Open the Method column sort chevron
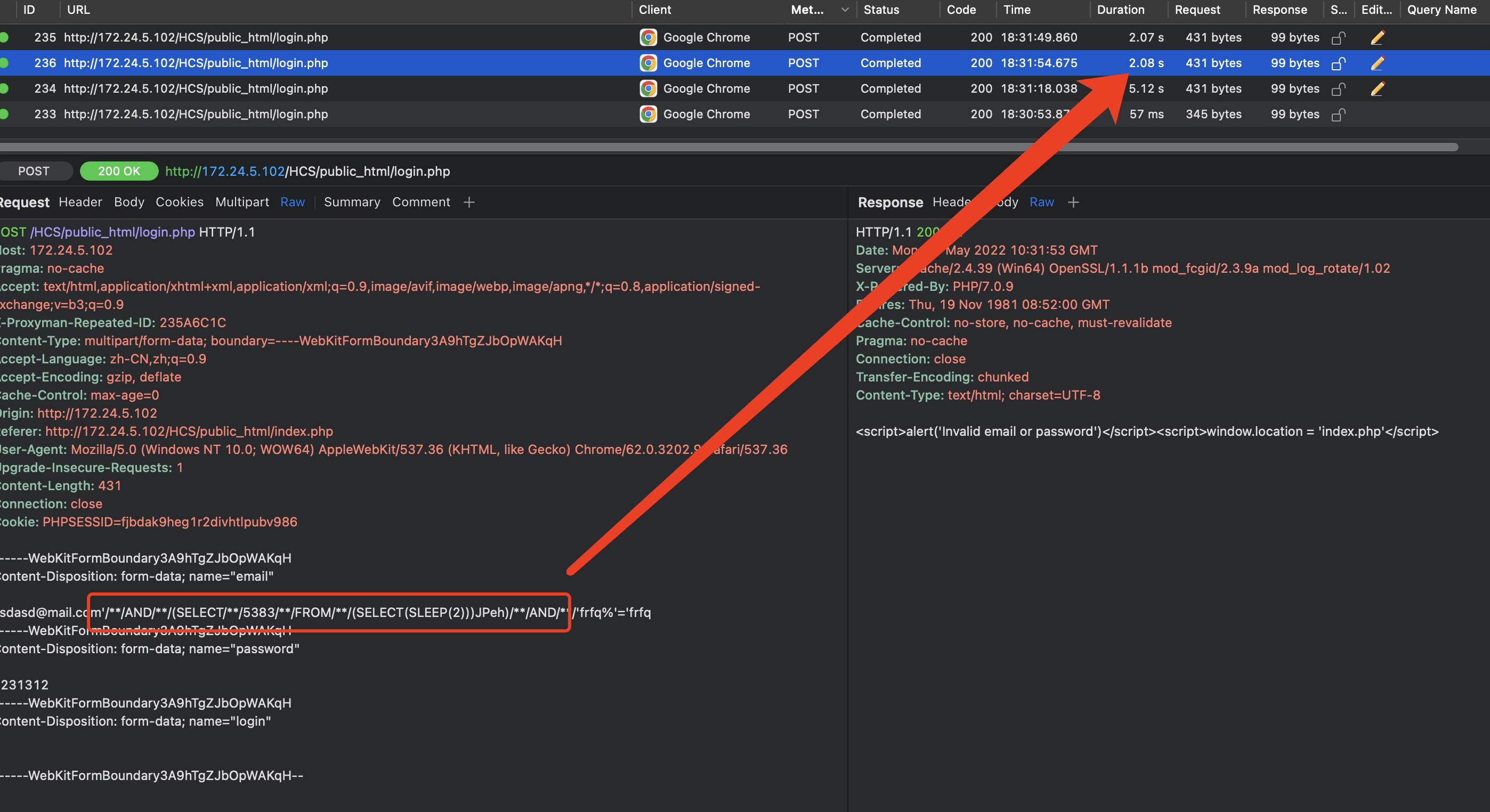Screen dimensions: 1490x812 pos(845,10)
